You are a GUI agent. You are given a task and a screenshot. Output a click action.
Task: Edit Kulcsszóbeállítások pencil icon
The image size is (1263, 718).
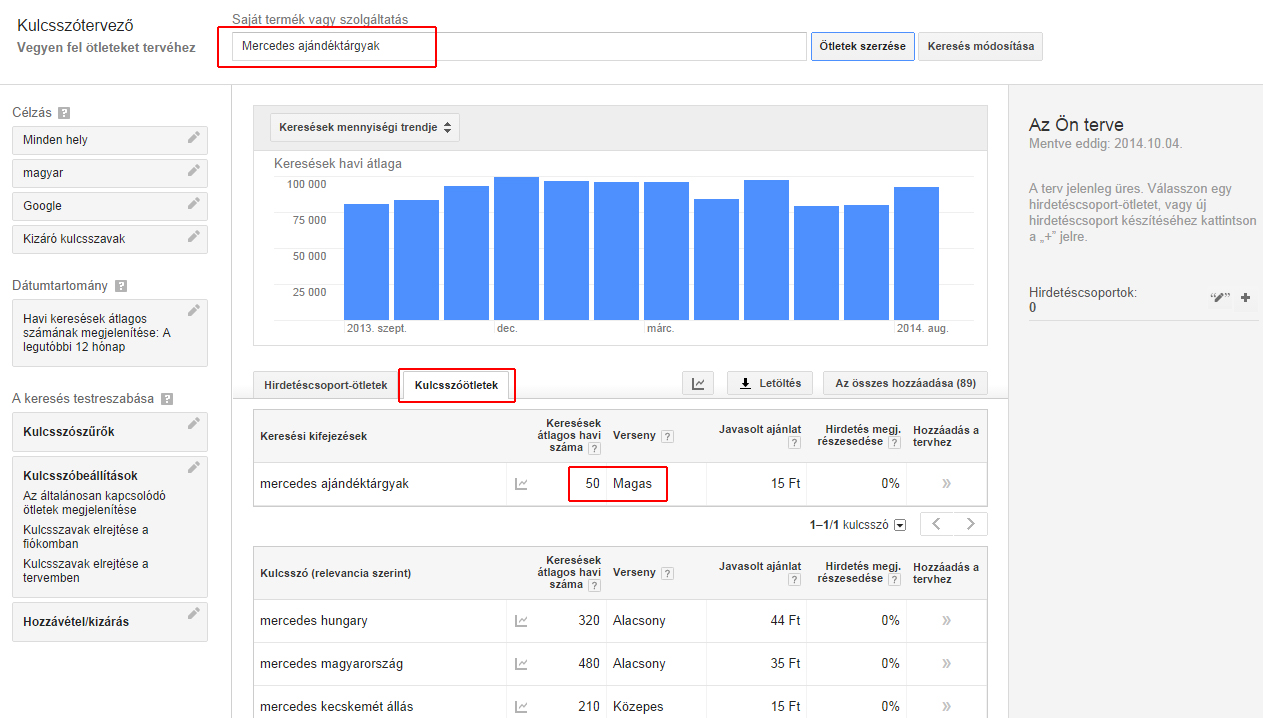pyautogui.click(x=194, y=468)
